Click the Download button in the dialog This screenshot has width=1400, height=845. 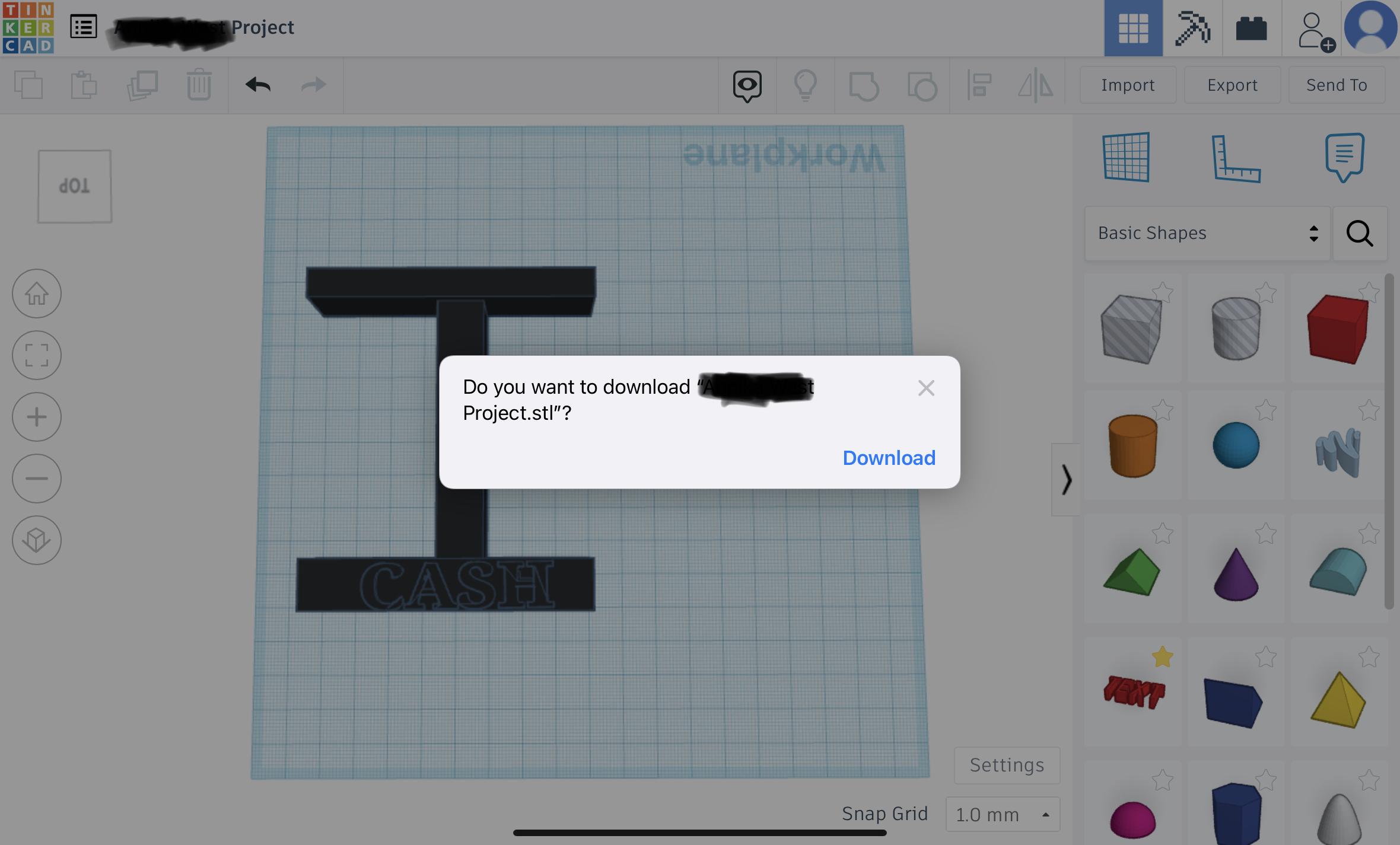pos(889,458)
